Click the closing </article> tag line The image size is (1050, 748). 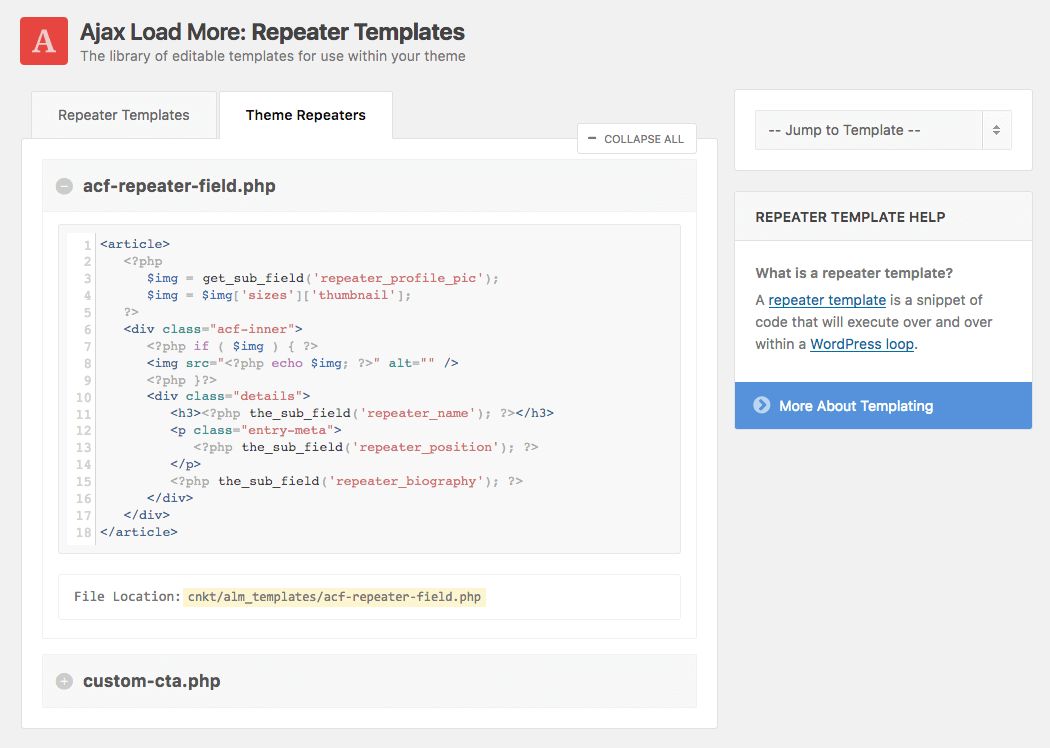139,532
